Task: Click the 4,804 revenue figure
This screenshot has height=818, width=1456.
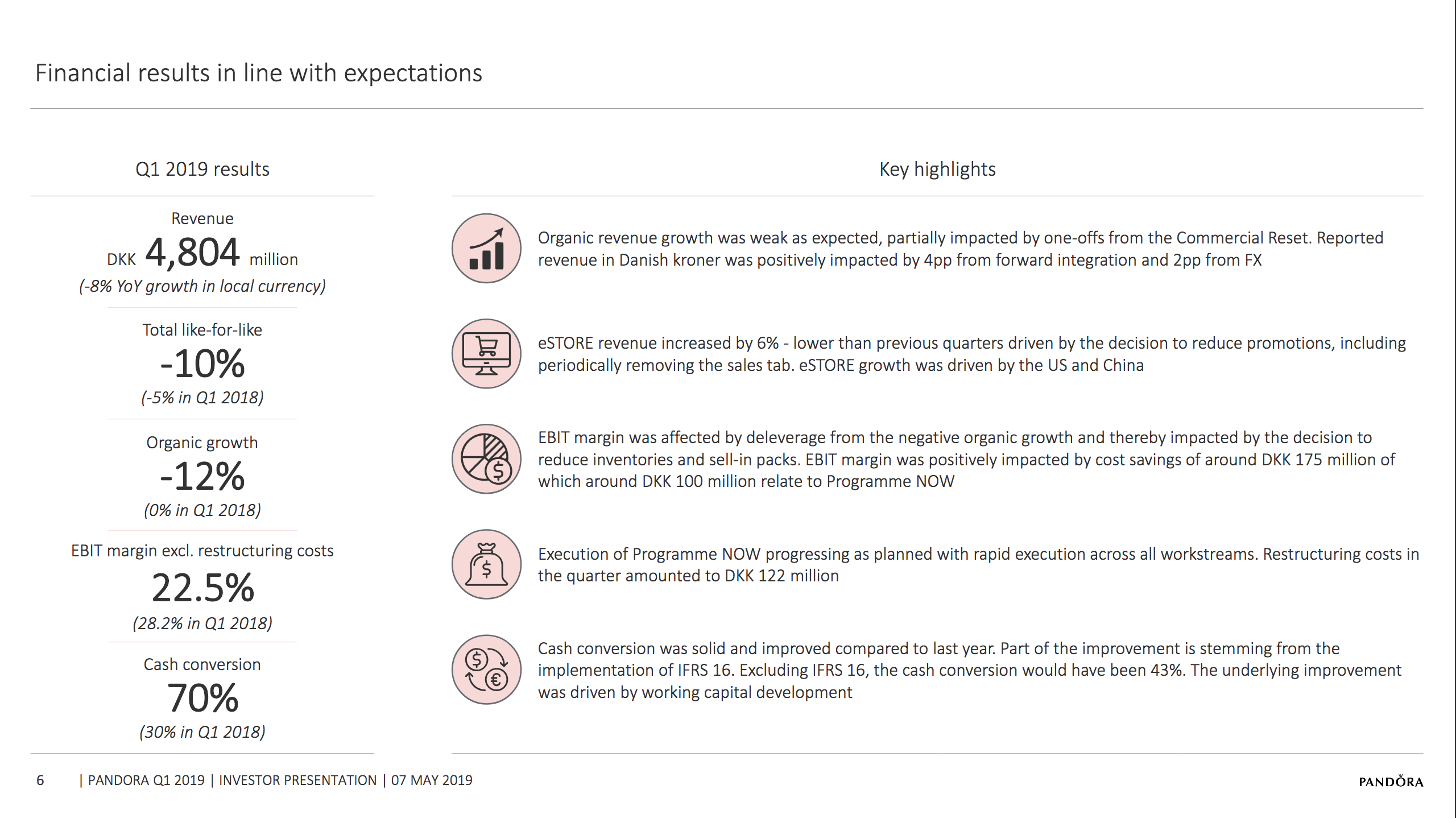Action: point(192,252)
